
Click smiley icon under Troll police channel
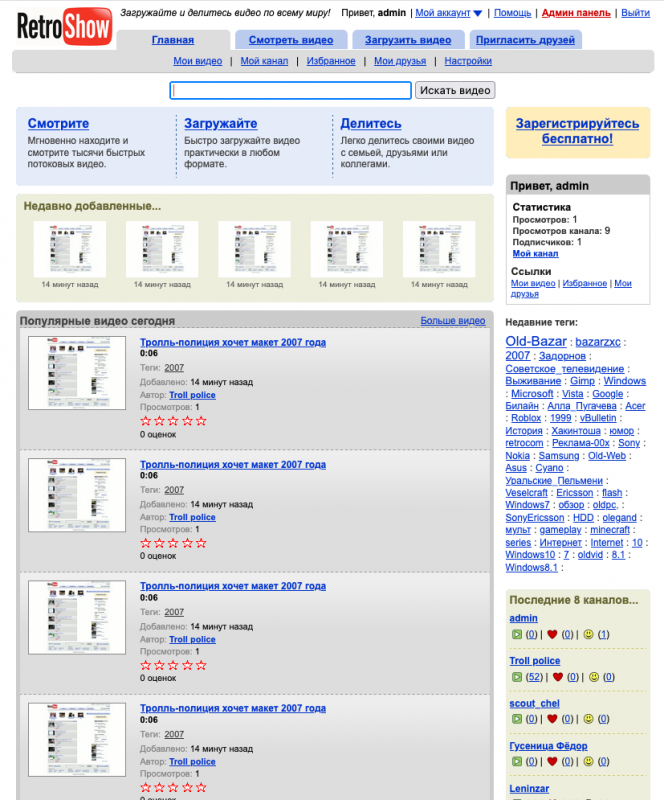593,677
